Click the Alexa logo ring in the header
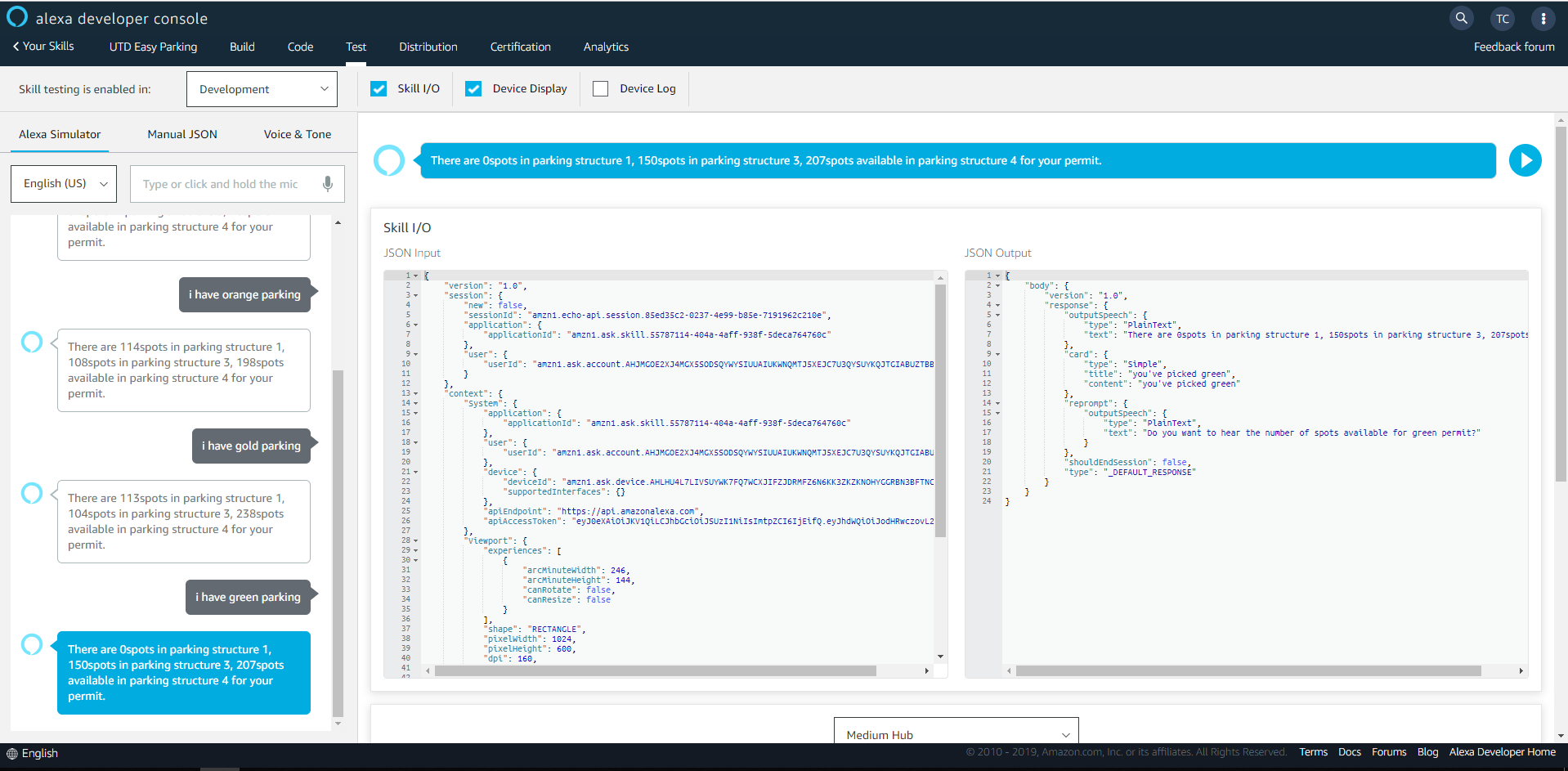The width and height of the screenshot is (1568, 771). coord(17,17)
